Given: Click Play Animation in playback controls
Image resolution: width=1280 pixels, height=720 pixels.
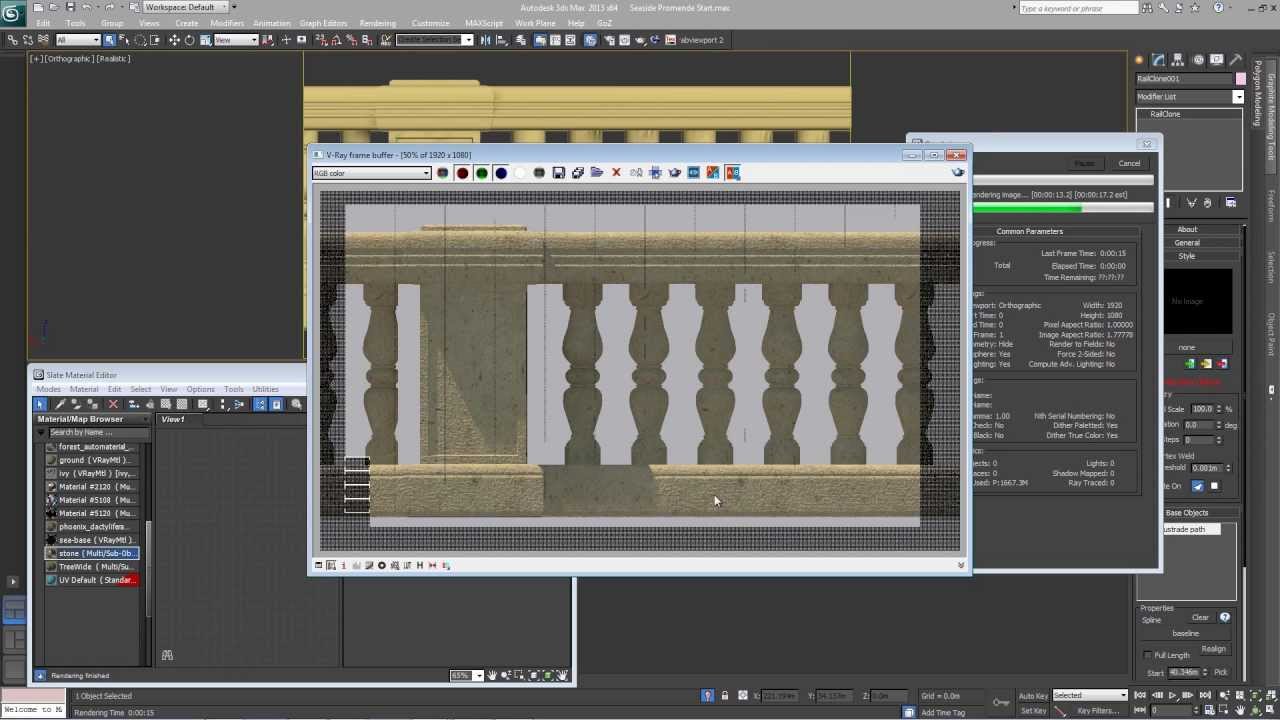Looking at the screenshot, I should tap(1170, 695).
